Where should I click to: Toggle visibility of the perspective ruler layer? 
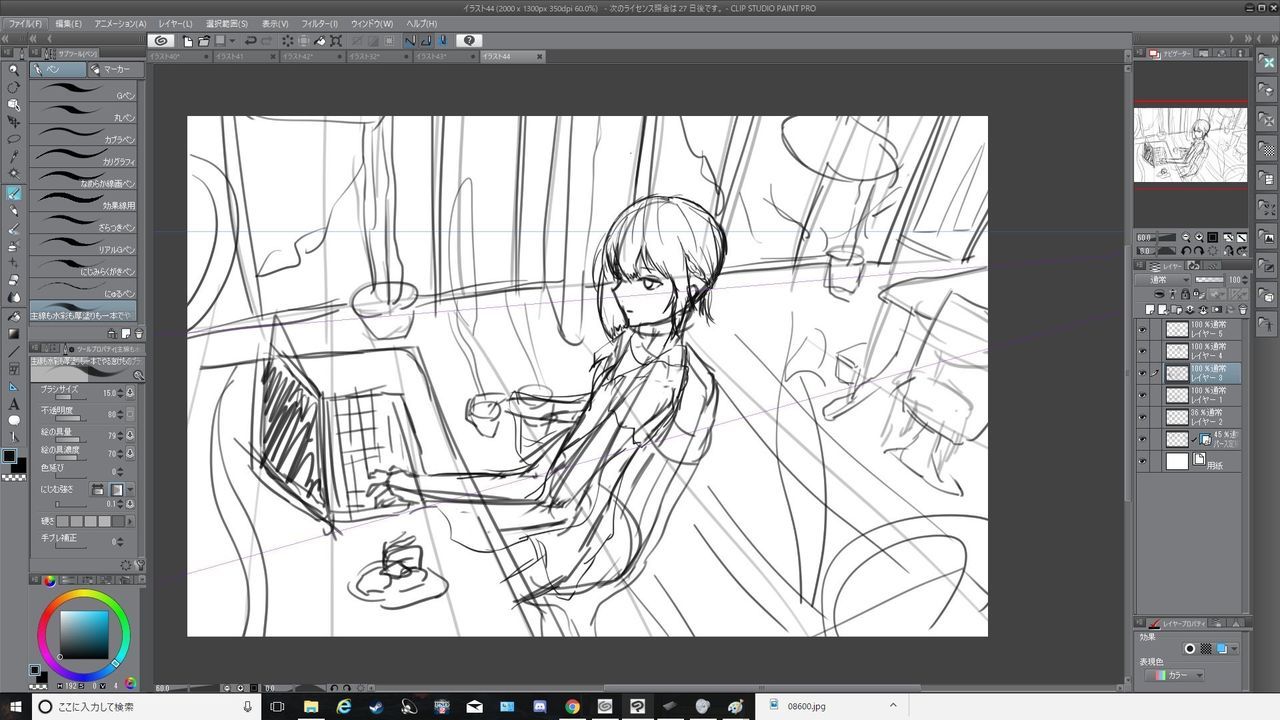[1143, 438]
